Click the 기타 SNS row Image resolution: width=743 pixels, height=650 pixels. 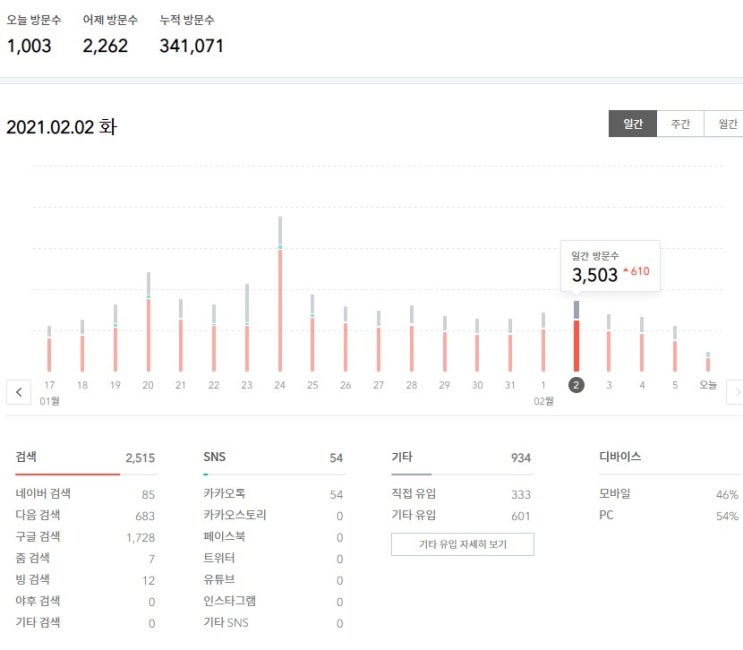(273, 623)
